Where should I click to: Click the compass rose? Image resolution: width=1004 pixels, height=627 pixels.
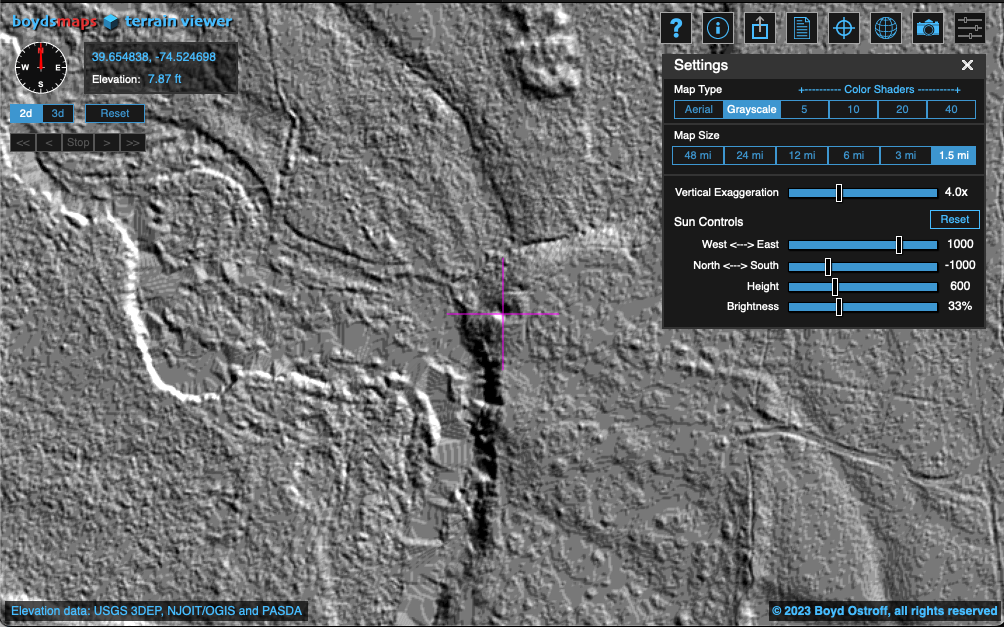[41, 67]
